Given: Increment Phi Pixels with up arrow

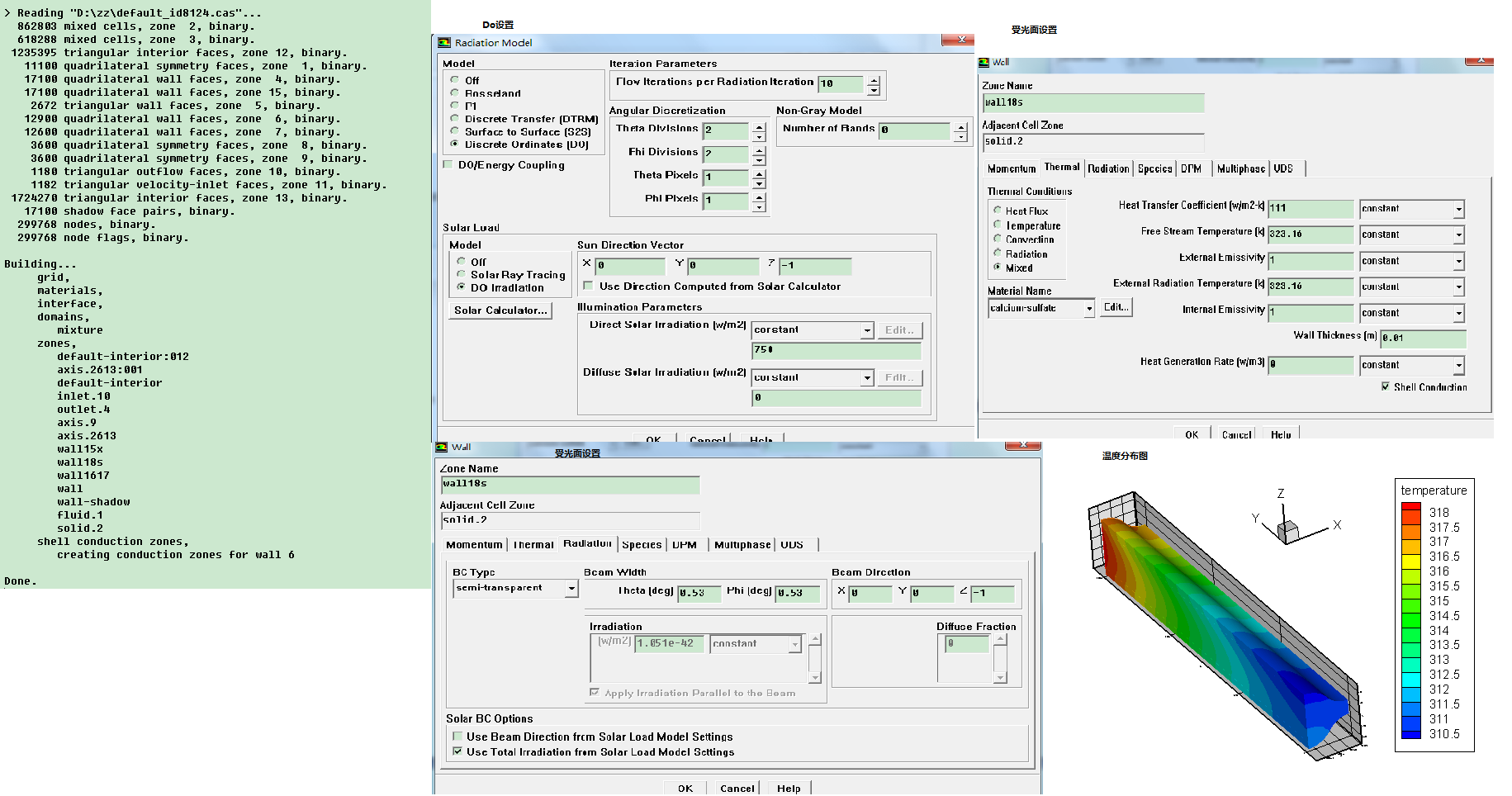Looking at the screenshot, I should [x=759, y=196].
